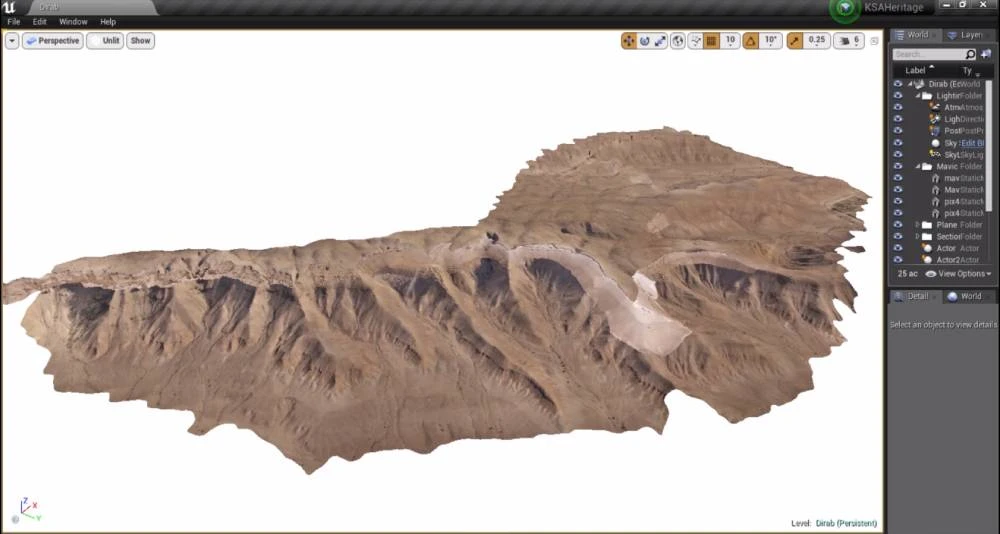Image resolution: width=1000 pixels, height=534 pixels.
Task: Hide the Plane folder with eye icon
Action: pyautogui.click(x=898, y=225)
